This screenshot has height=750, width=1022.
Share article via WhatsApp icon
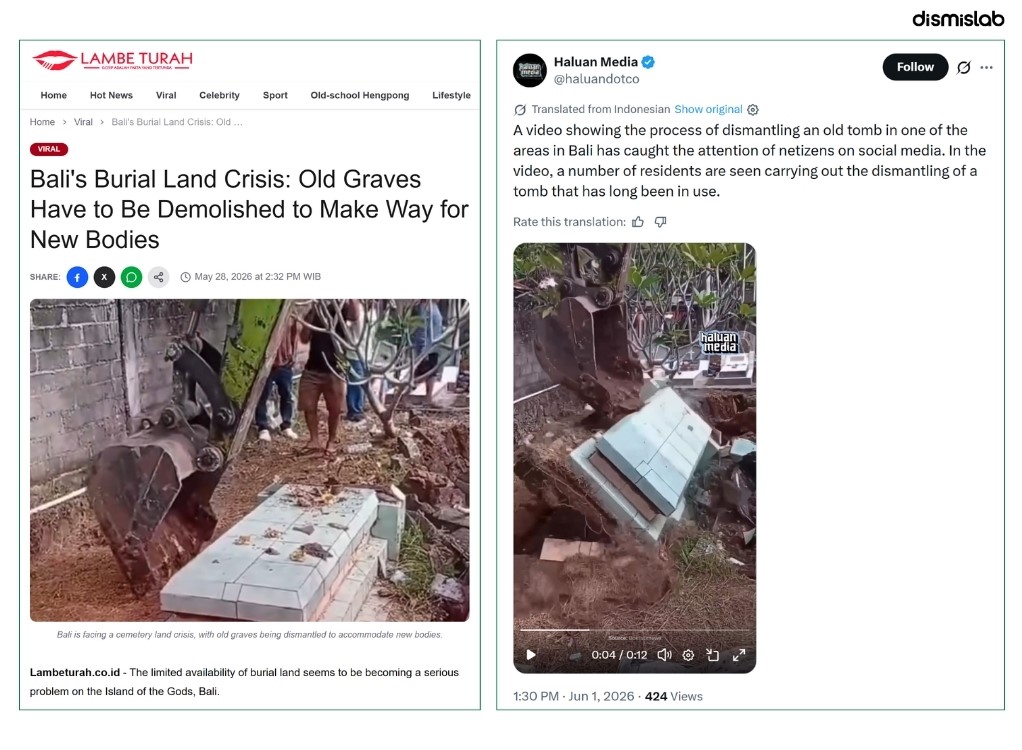click(x=131, y=277)
